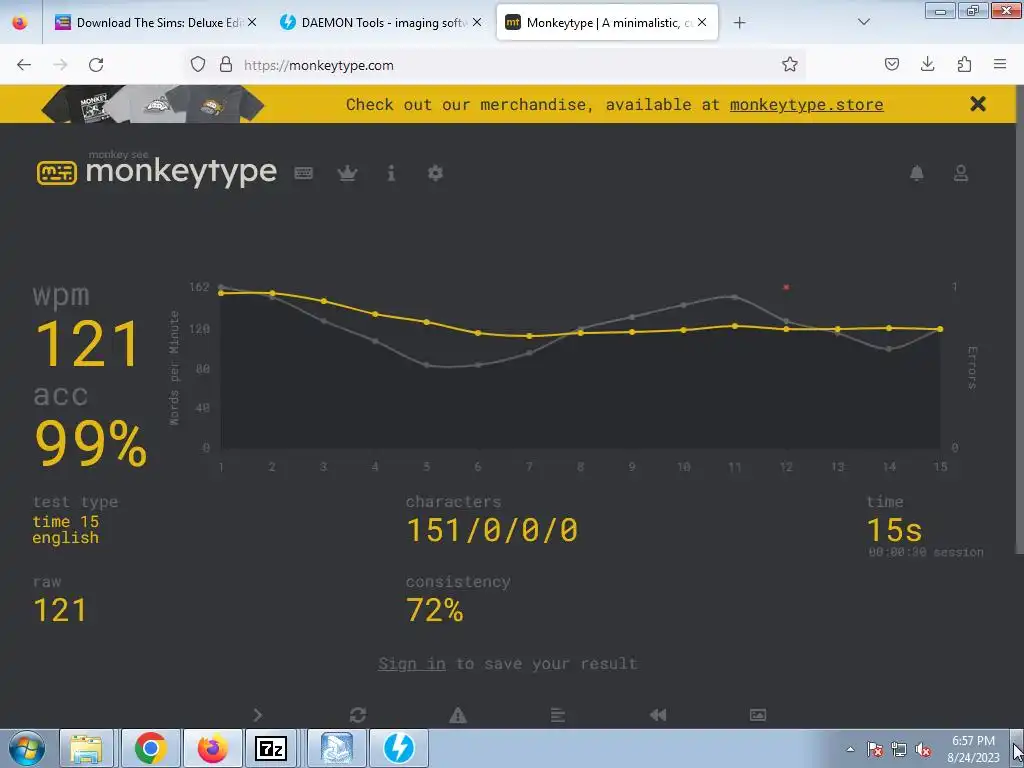Reload the current page
Viewport: 1024px width, 768px height.
click(96, 65)
